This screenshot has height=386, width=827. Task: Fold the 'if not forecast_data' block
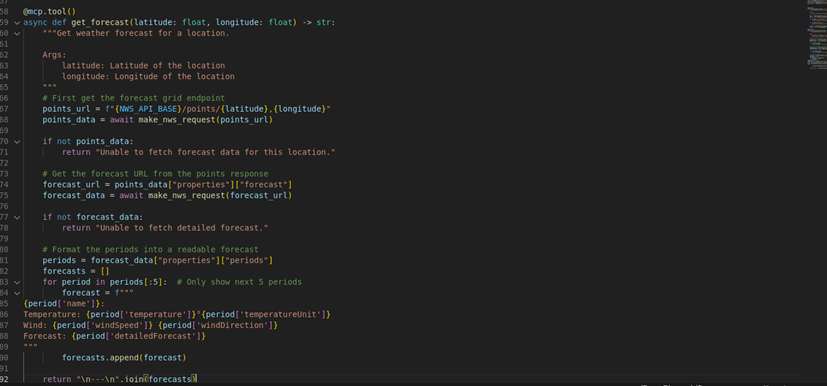tap(17, 217)
